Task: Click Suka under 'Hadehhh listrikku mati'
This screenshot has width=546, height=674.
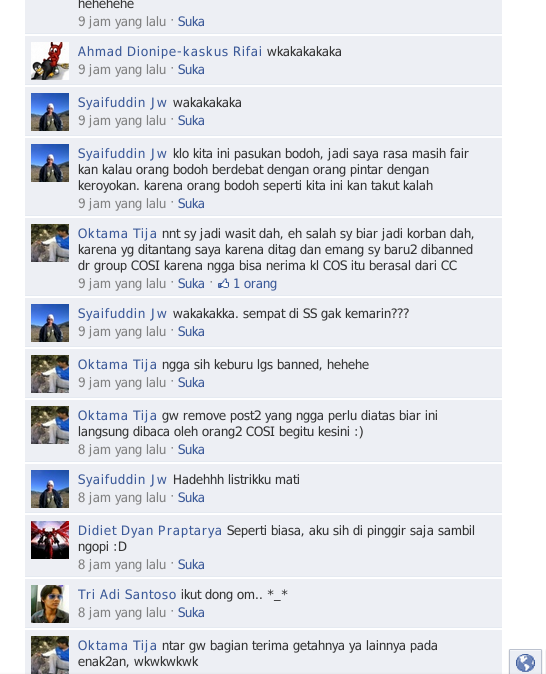Action: [x=191, y=498]
